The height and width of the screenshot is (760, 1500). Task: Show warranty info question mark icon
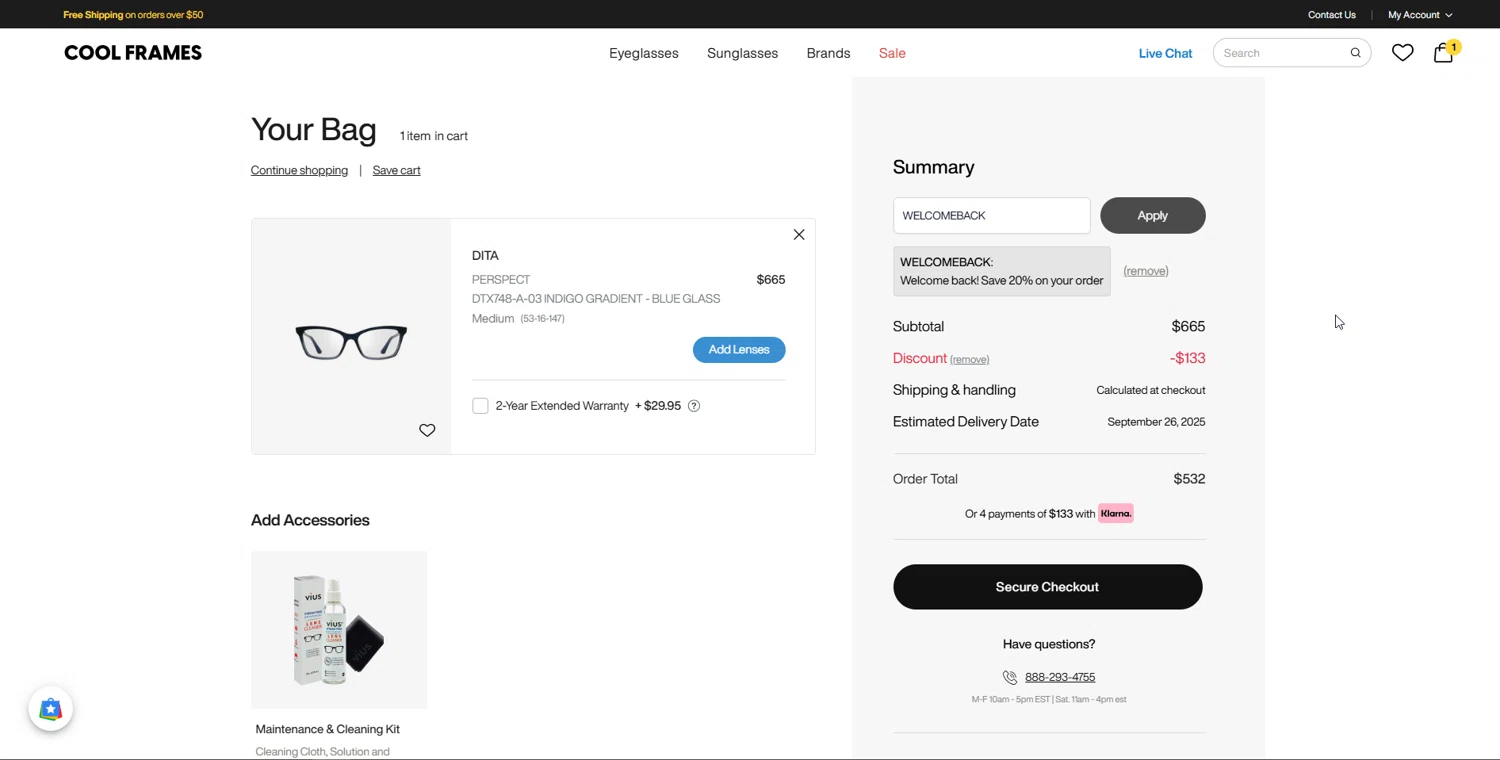click(694, 406)
